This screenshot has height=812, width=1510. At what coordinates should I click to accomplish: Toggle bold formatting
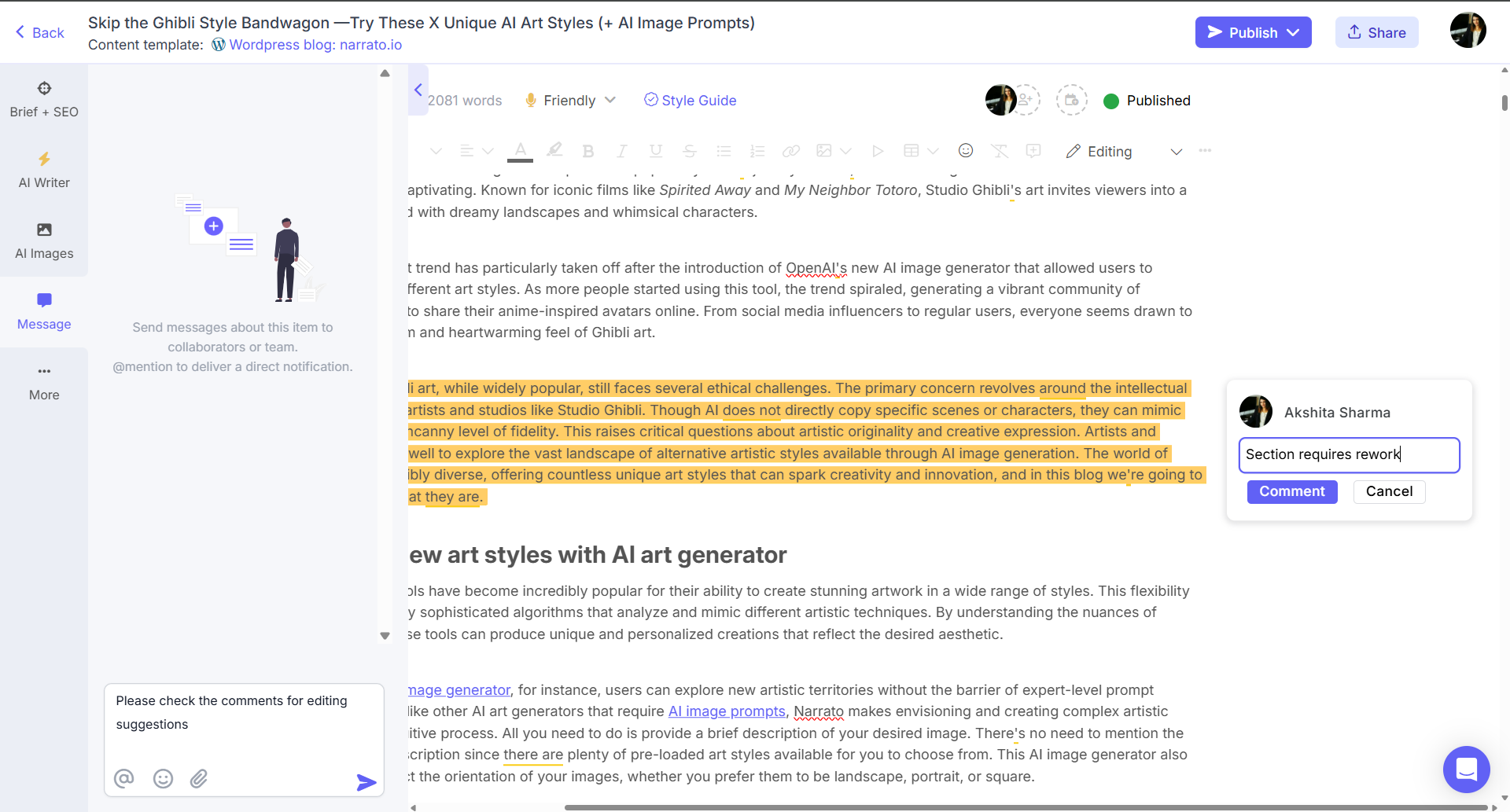click(587, 151)
